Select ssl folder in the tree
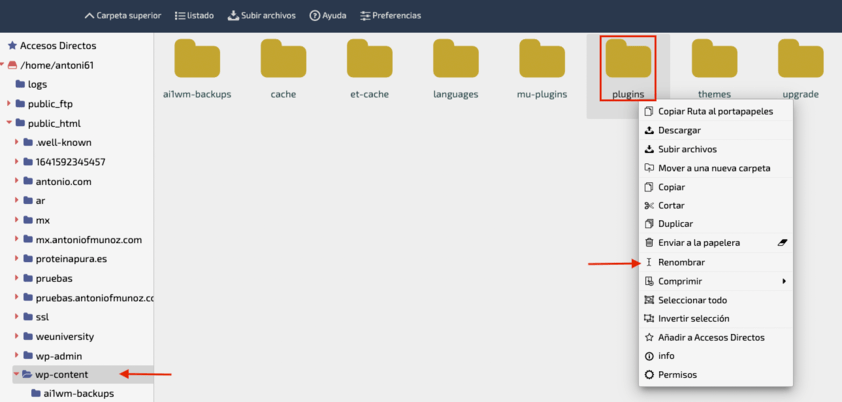 42,317
